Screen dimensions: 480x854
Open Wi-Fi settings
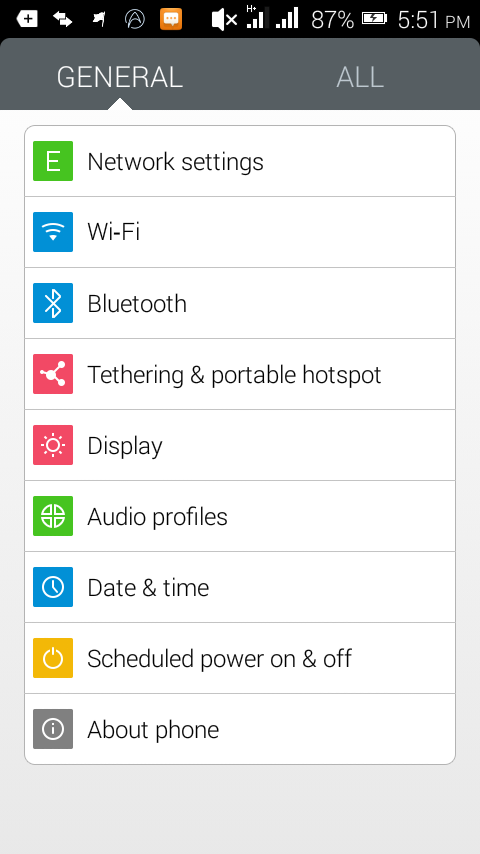pyautogui.click(x=240, y=232)
